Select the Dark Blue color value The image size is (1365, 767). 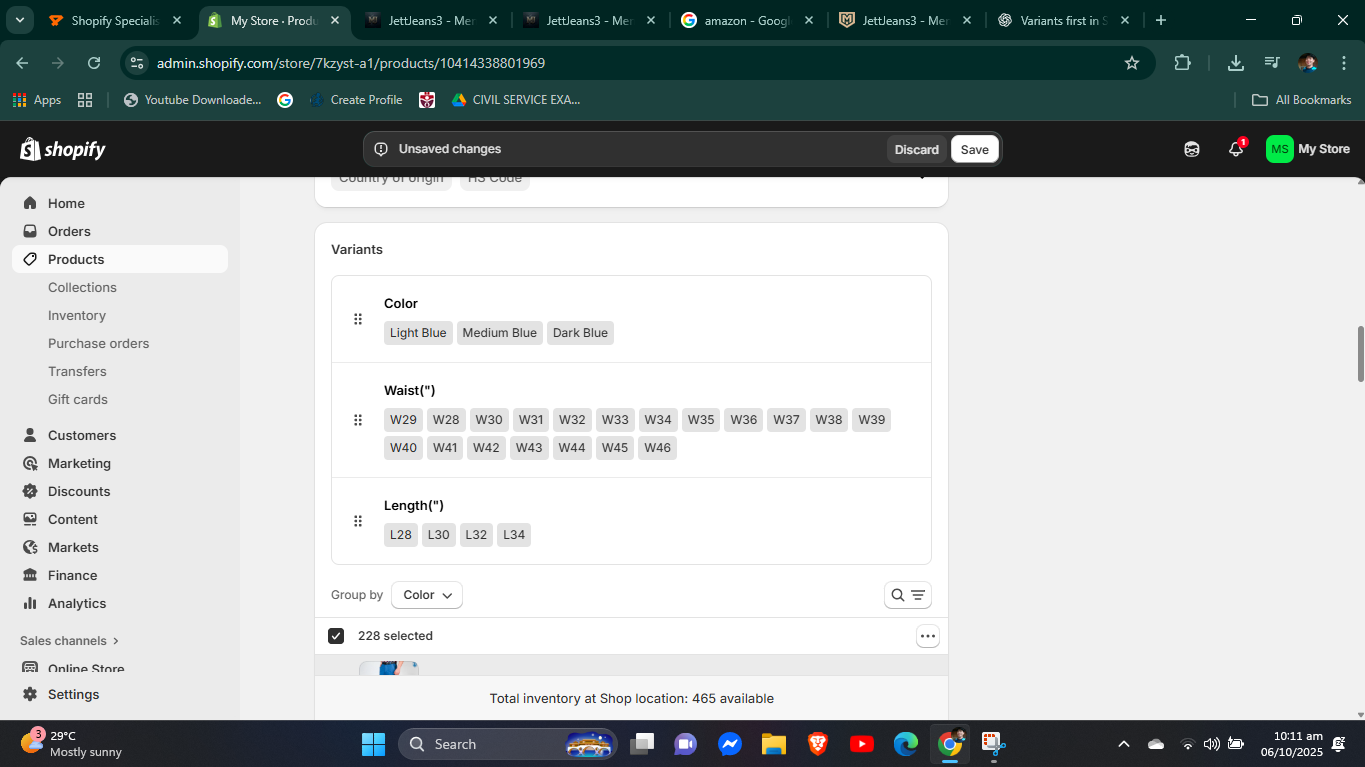click(x=580, y=333)
